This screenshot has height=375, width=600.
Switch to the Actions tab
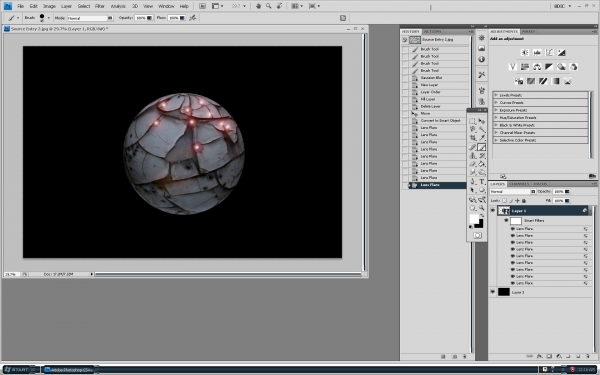point(432,31)
